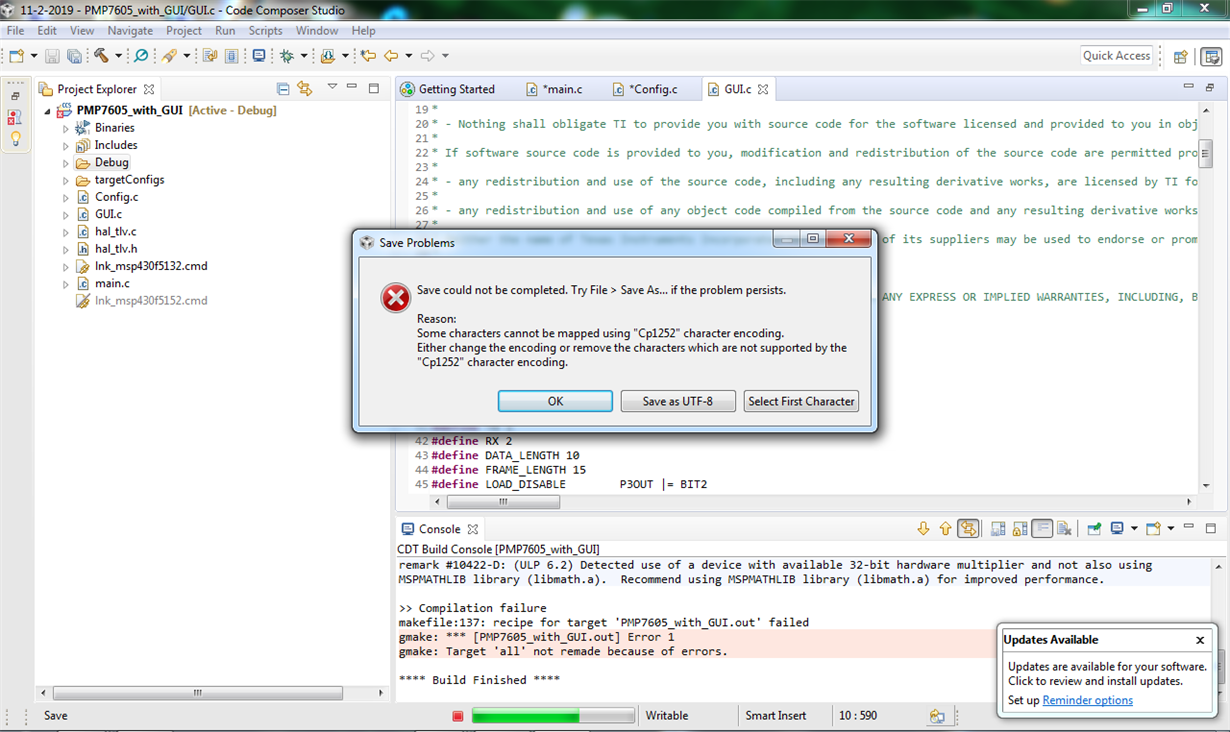Click the CCS Edit perspective icon
The image size is (1230, 732).
point(1212,57)
